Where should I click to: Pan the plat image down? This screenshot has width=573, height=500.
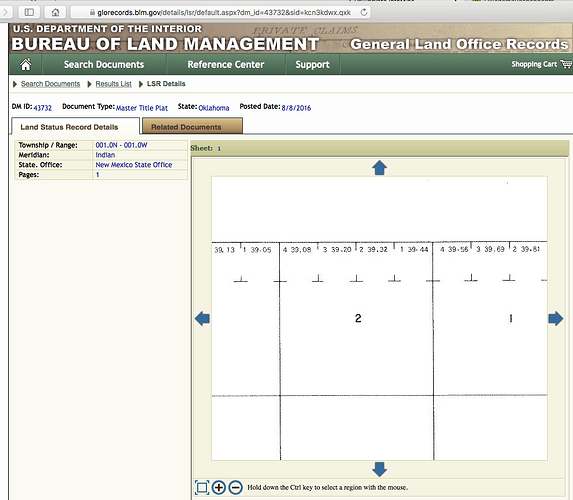coord(379,469)
